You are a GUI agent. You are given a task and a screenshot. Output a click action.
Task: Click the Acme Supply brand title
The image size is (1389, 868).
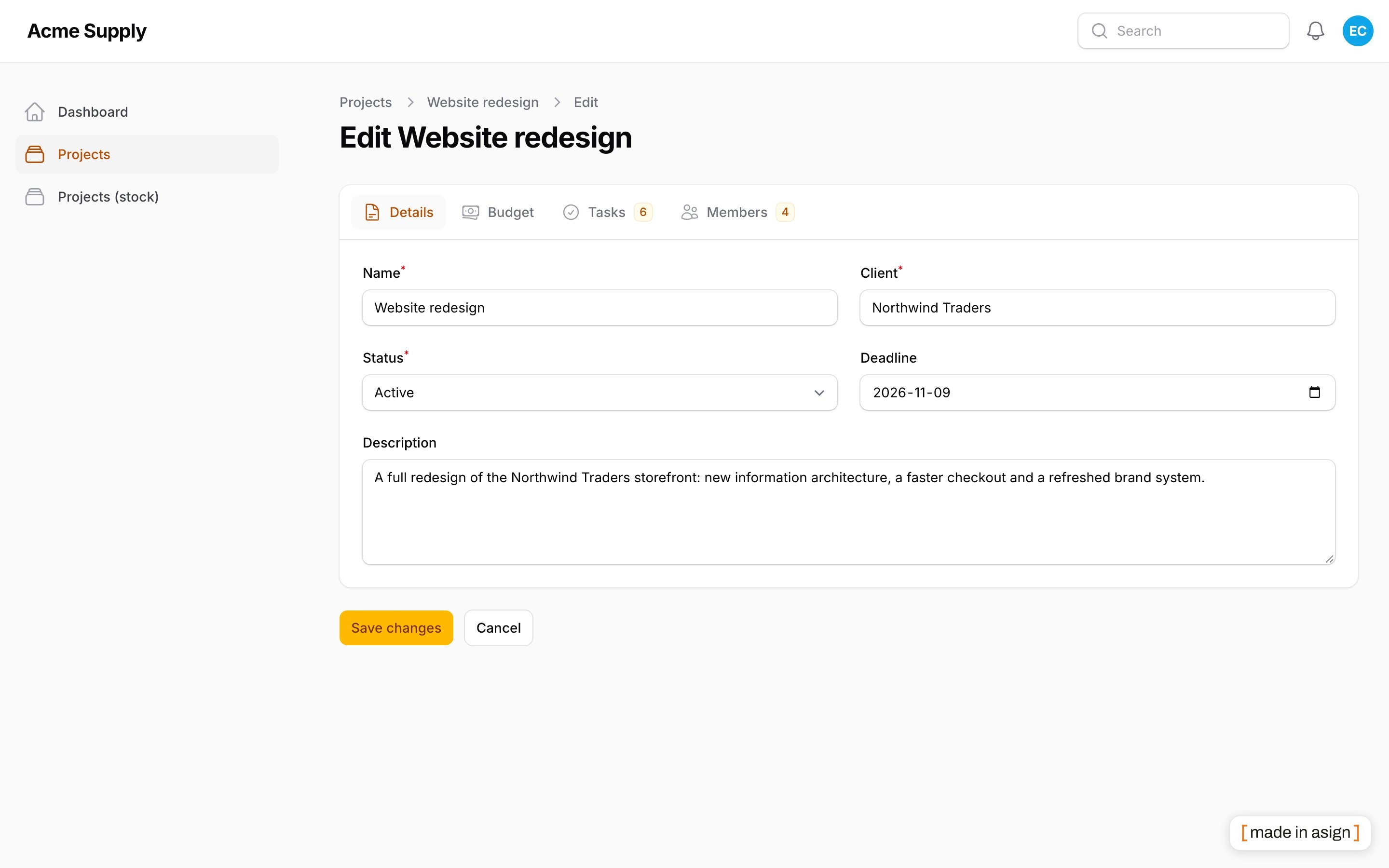[x=87, y=31]
